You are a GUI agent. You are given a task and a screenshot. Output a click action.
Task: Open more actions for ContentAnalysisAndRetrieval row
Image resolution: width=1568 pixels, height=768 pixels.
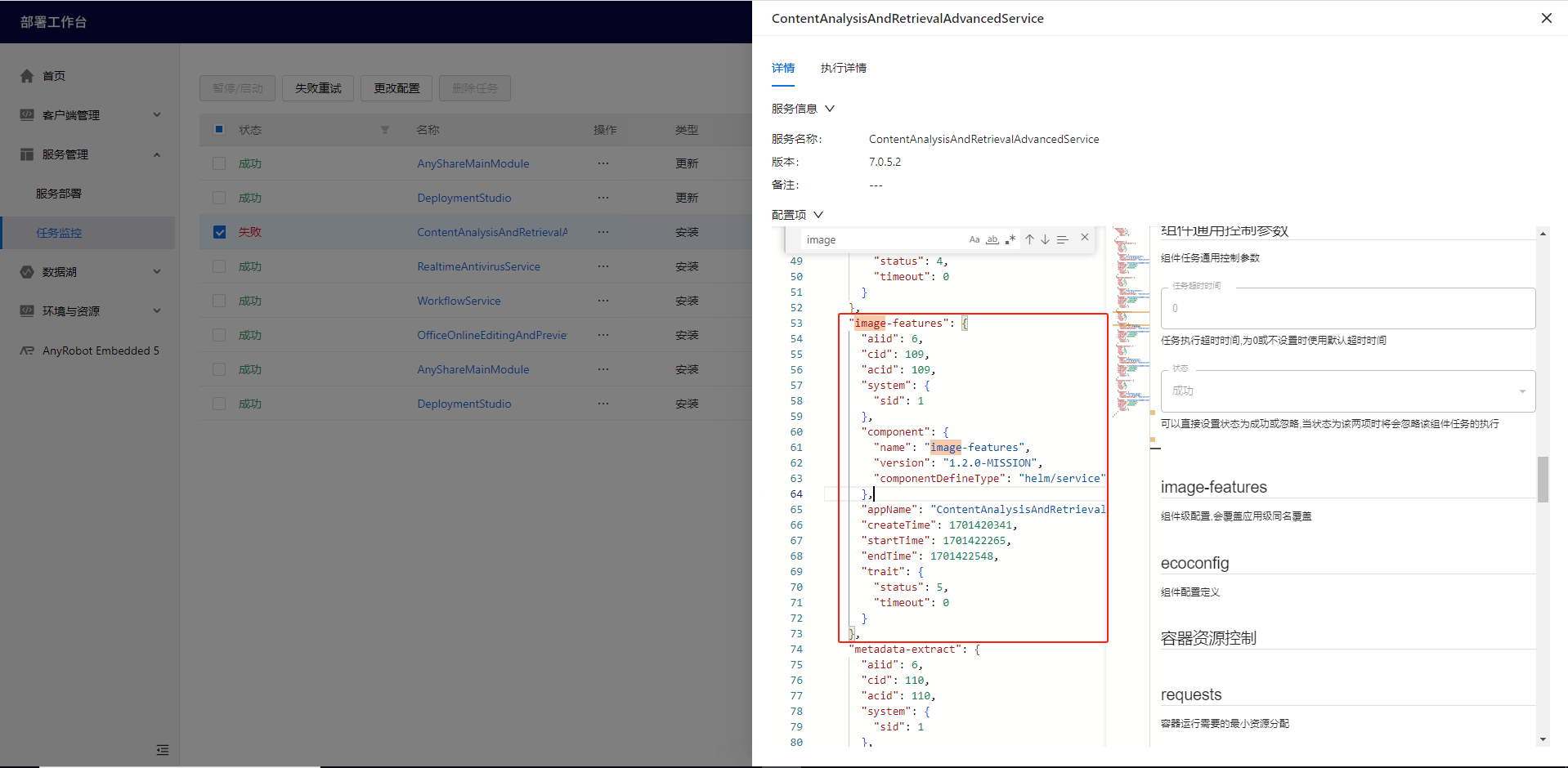tap(603, 232)
